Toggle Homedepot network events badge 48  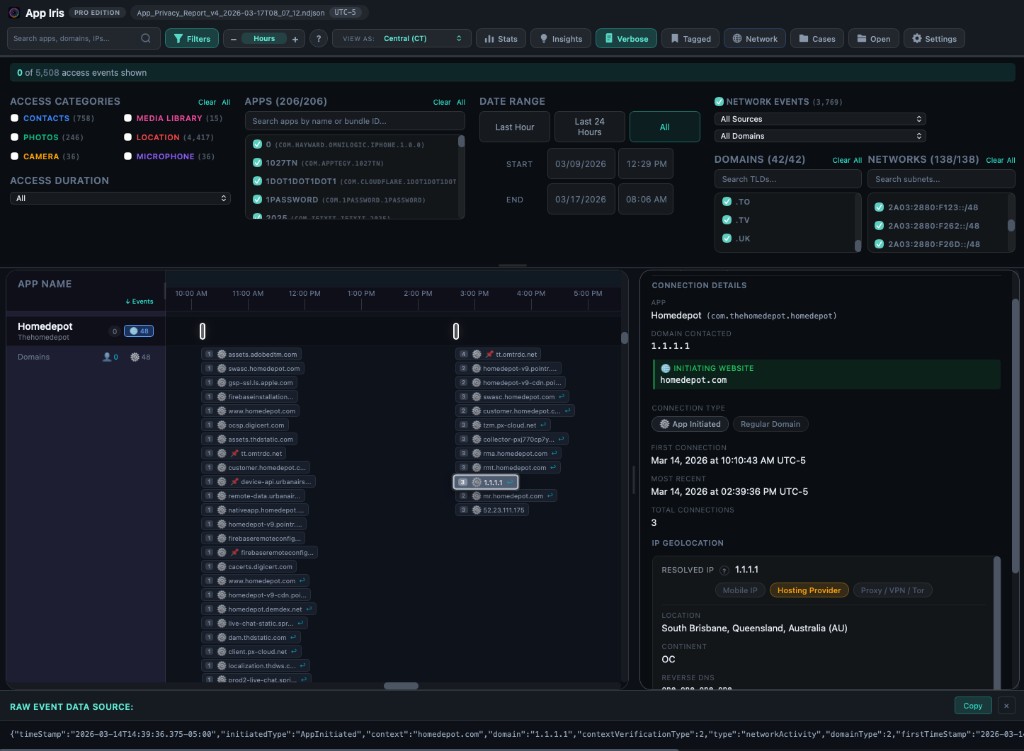pos(139,331)
